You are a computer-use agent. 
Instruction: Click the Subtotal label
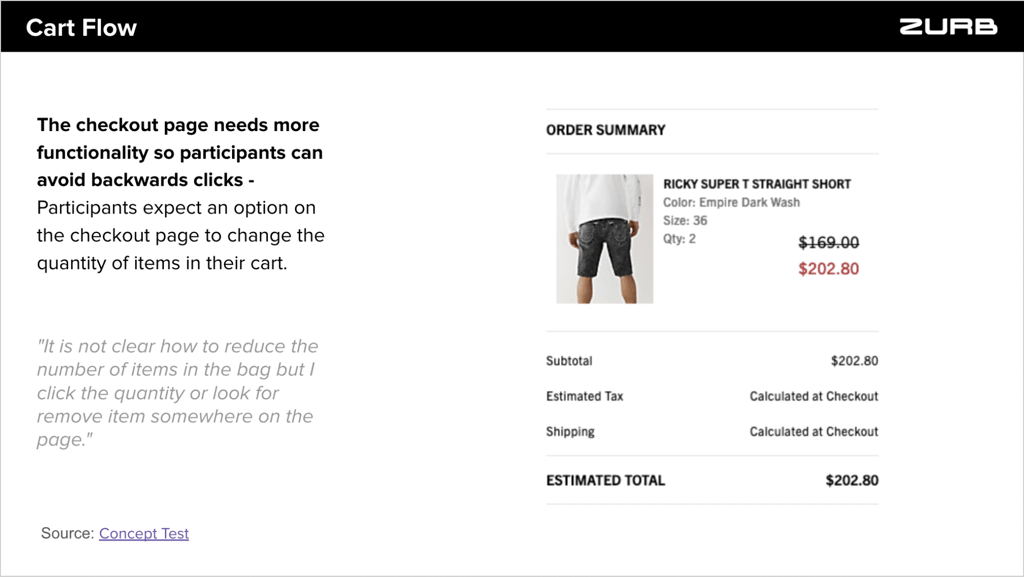[x=569, y=361]
